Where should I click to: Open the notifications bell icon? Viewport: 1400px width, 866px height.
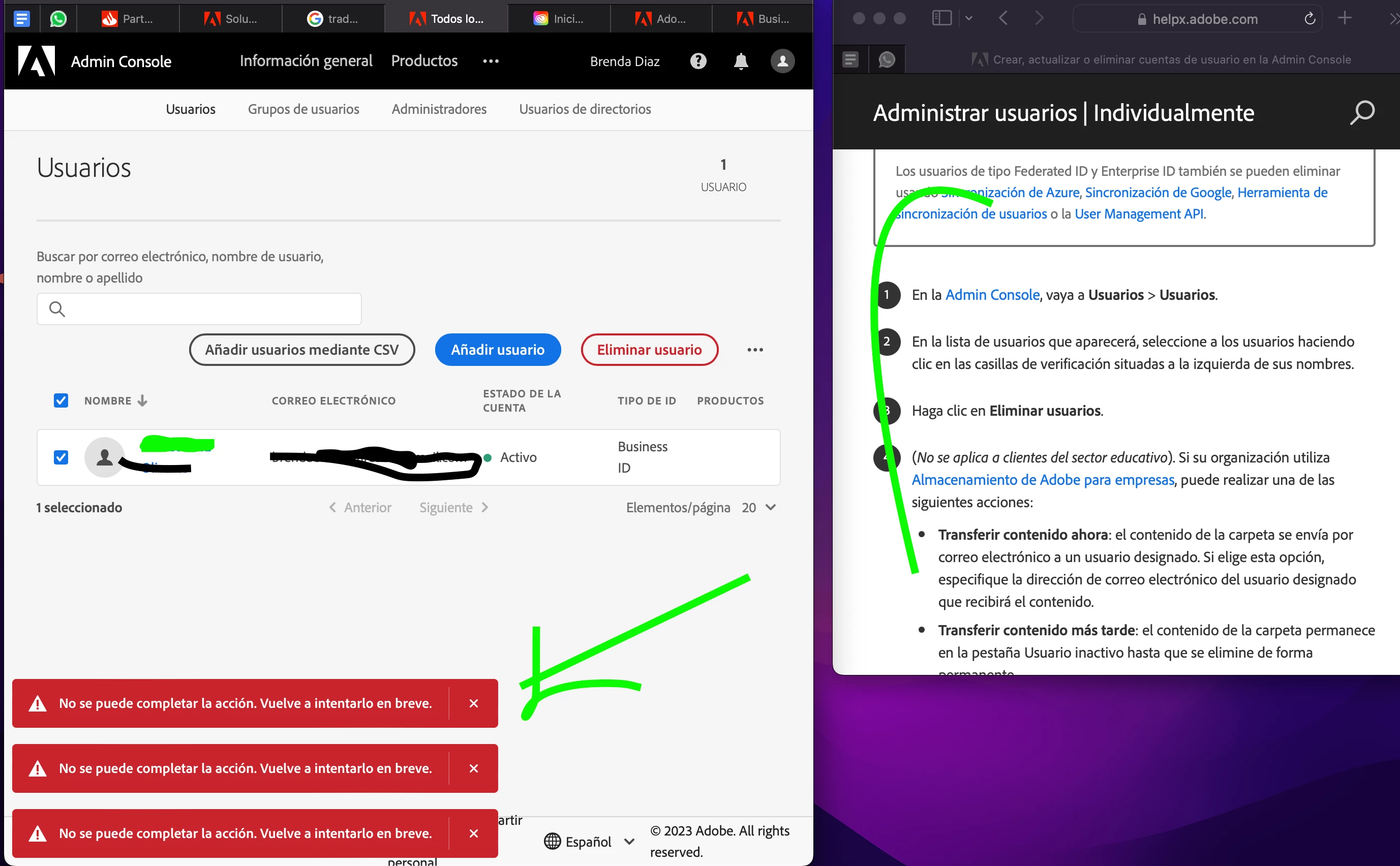click(x=741, y=60)
